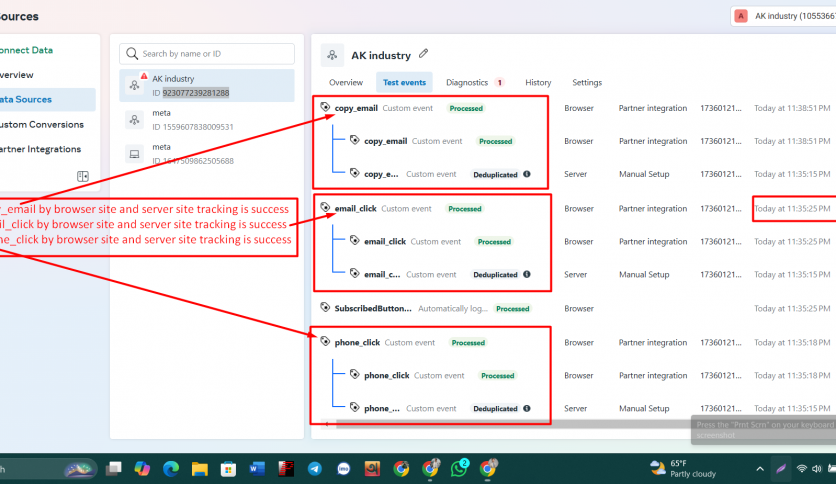Open Connect Data in the sidebar

[27, 50]
